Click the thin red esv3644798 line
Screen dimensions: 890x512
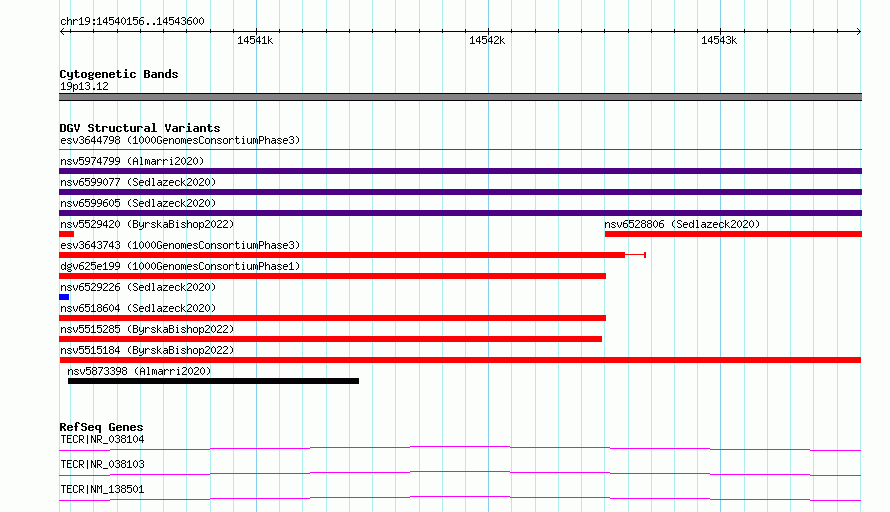pos(460,149)
